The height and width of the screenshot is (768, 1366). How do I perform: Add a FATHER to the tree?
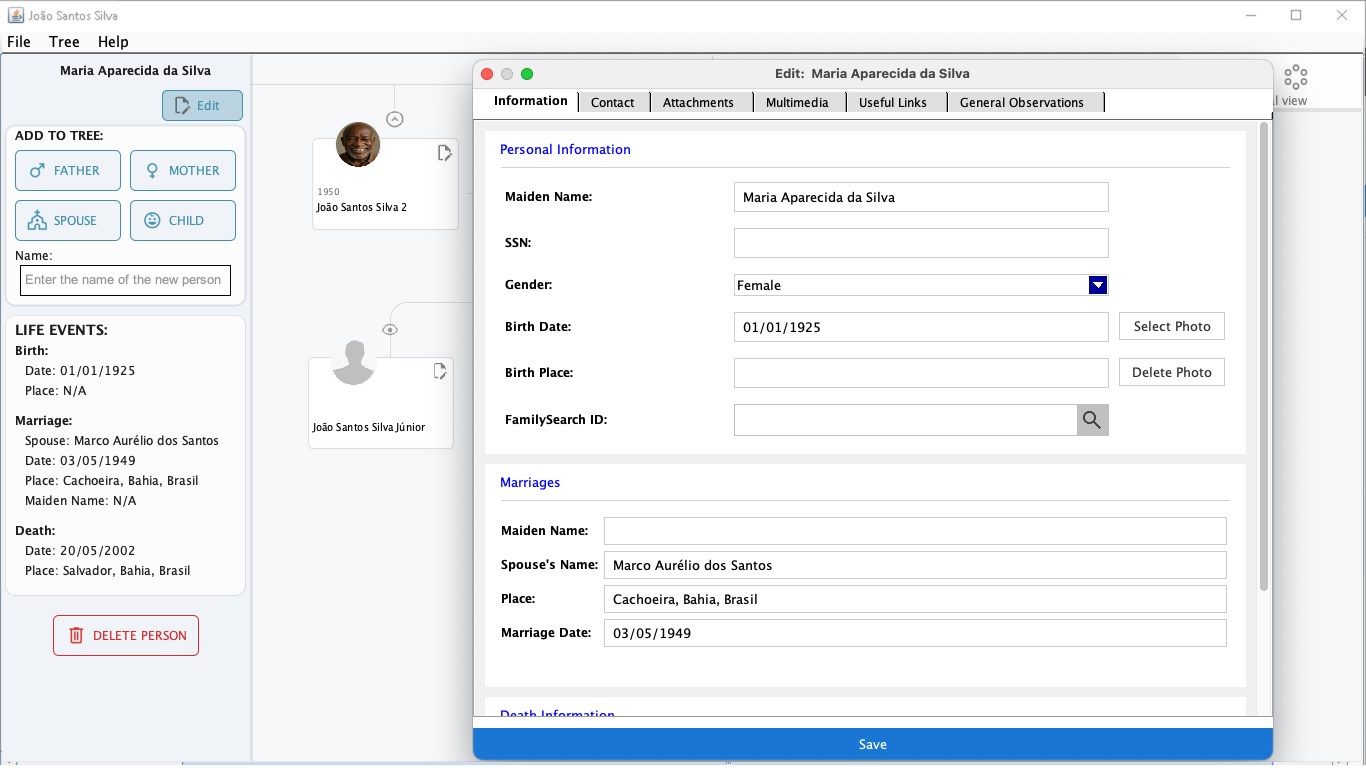(x=67, y=170)
